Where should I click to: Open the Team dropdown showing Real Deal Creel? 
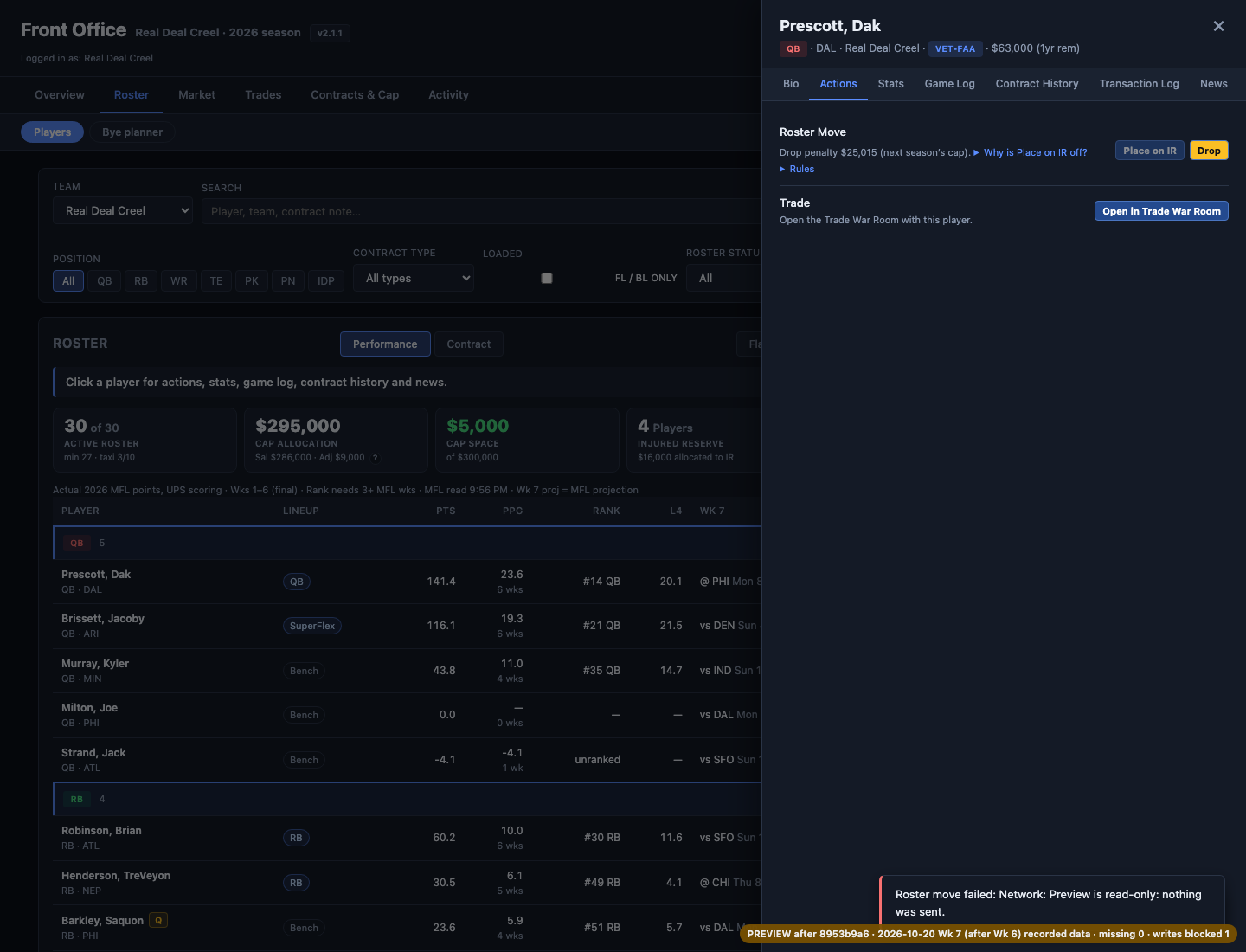(123, 211)
